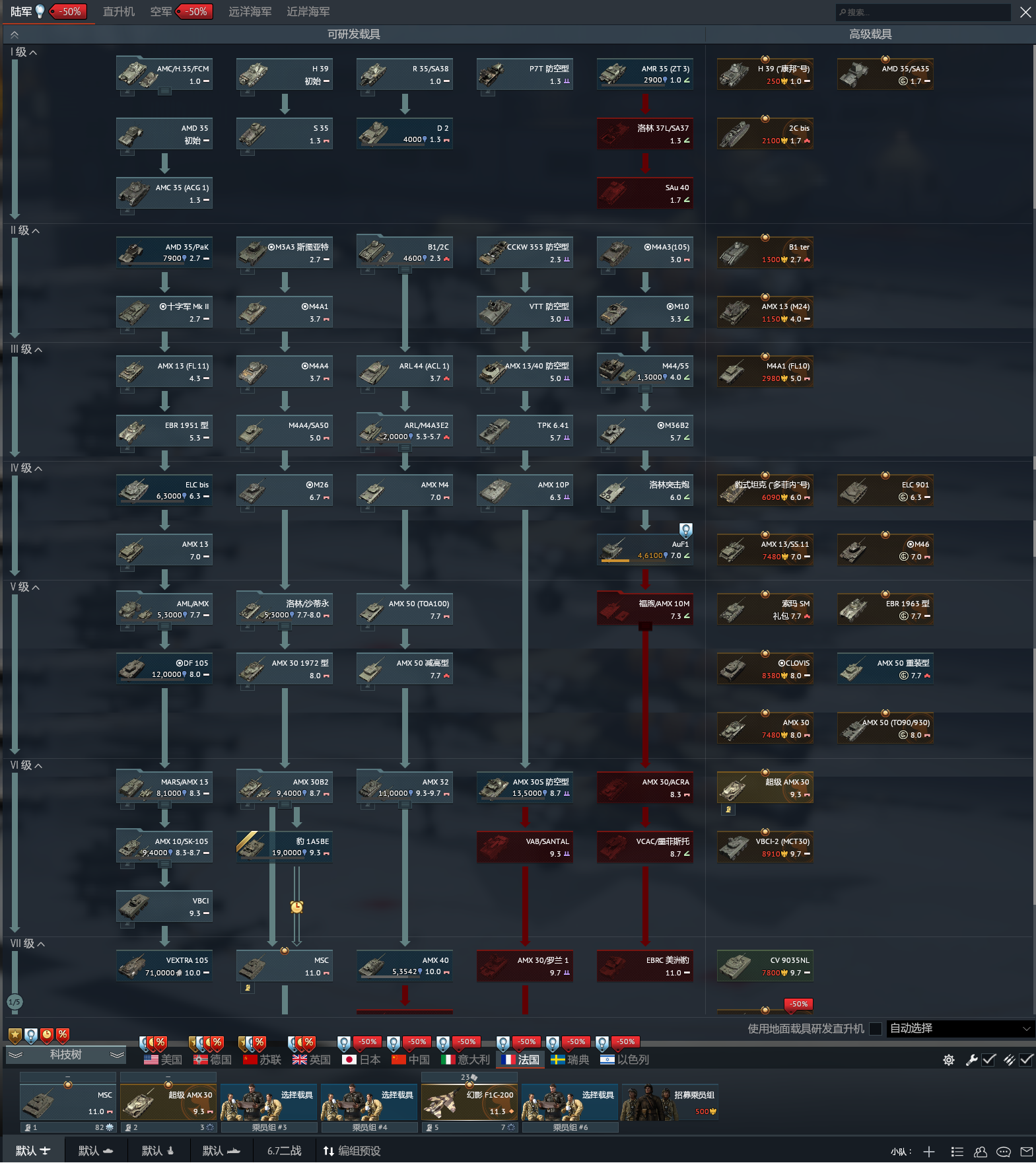
Task: Select the CV 9035NL premium vehicle card
Action: pos(765,966)
